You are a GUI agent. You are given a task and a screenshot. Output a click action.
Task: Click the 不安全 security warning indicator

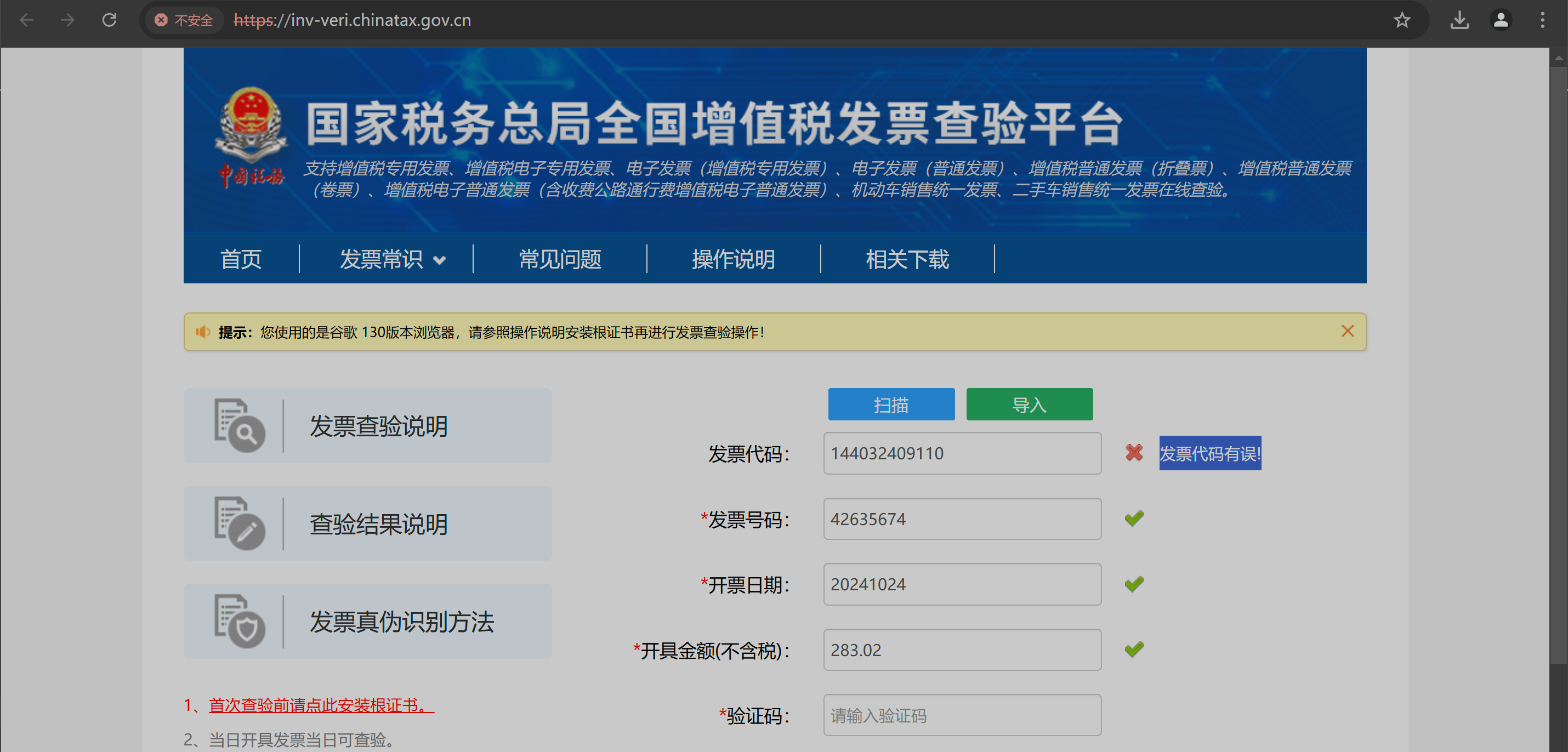tap(184, 20)
